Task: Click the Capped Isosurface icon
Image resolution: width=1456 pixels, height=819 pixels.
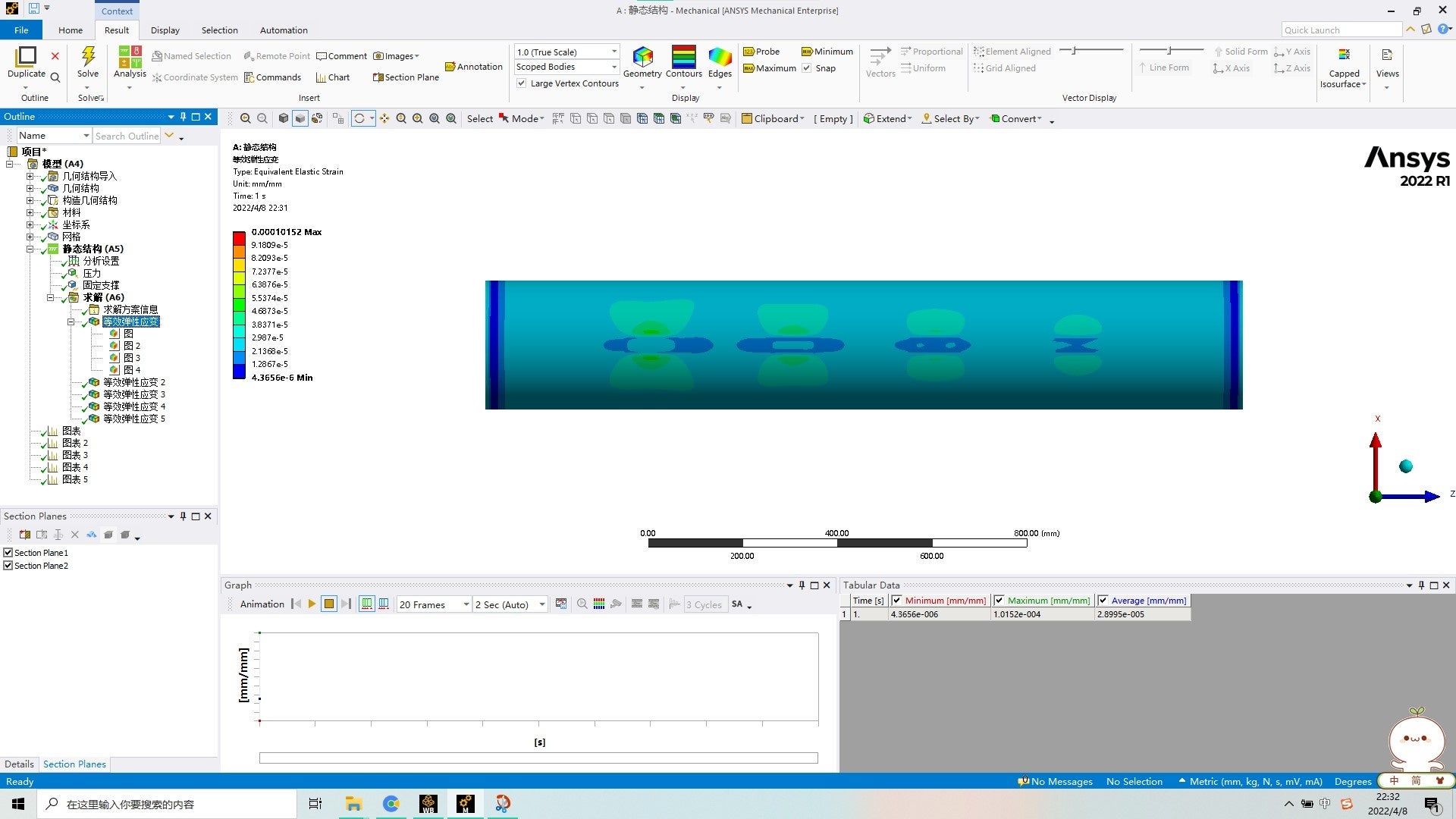Action: [1344, 55]
